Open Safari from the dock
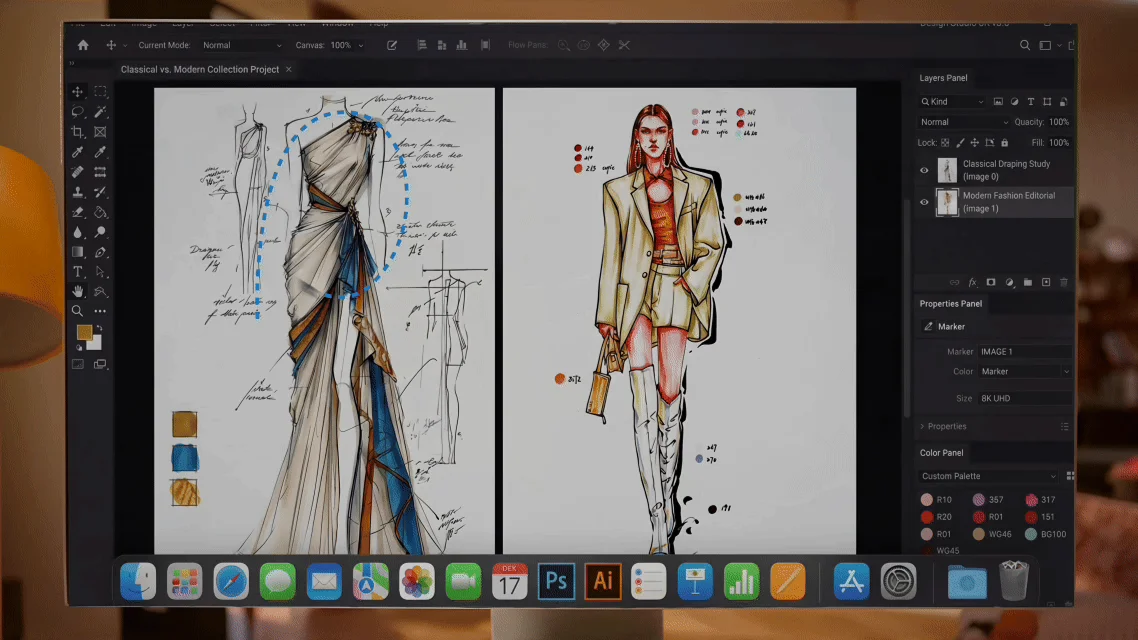This screenshot has width=1138, height=640. click(231, 581)
